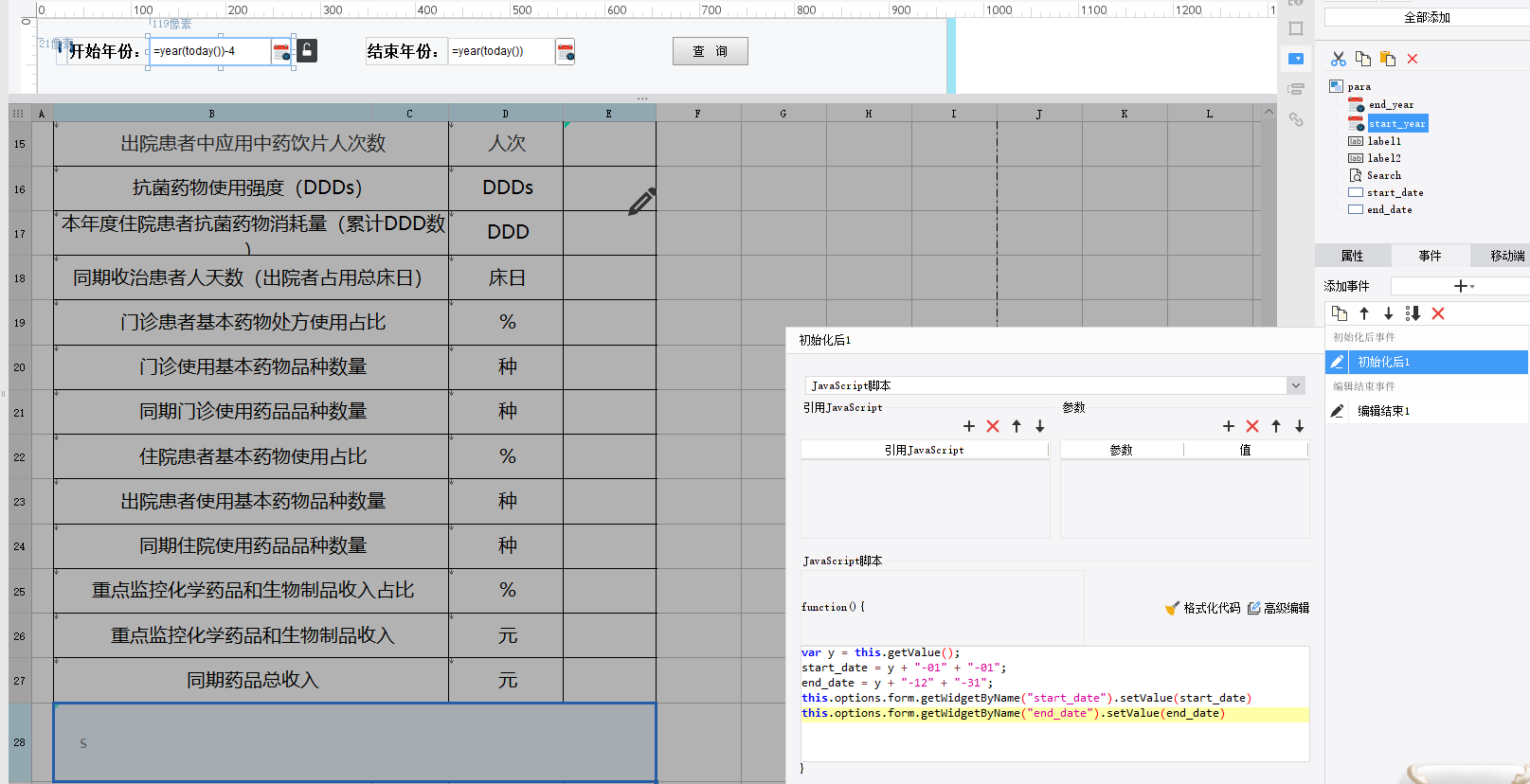Click the 值 column header in parameter table
The image size is (1530, 784).
pyautogui.click(x=1245, y=450)
